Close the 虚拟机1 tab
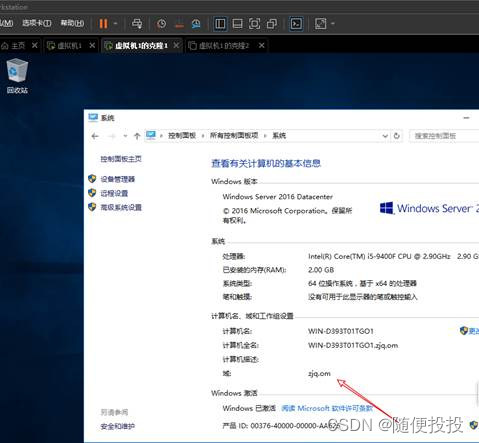The width and height of the screenshot is (479, 443). tap(92, 45)
